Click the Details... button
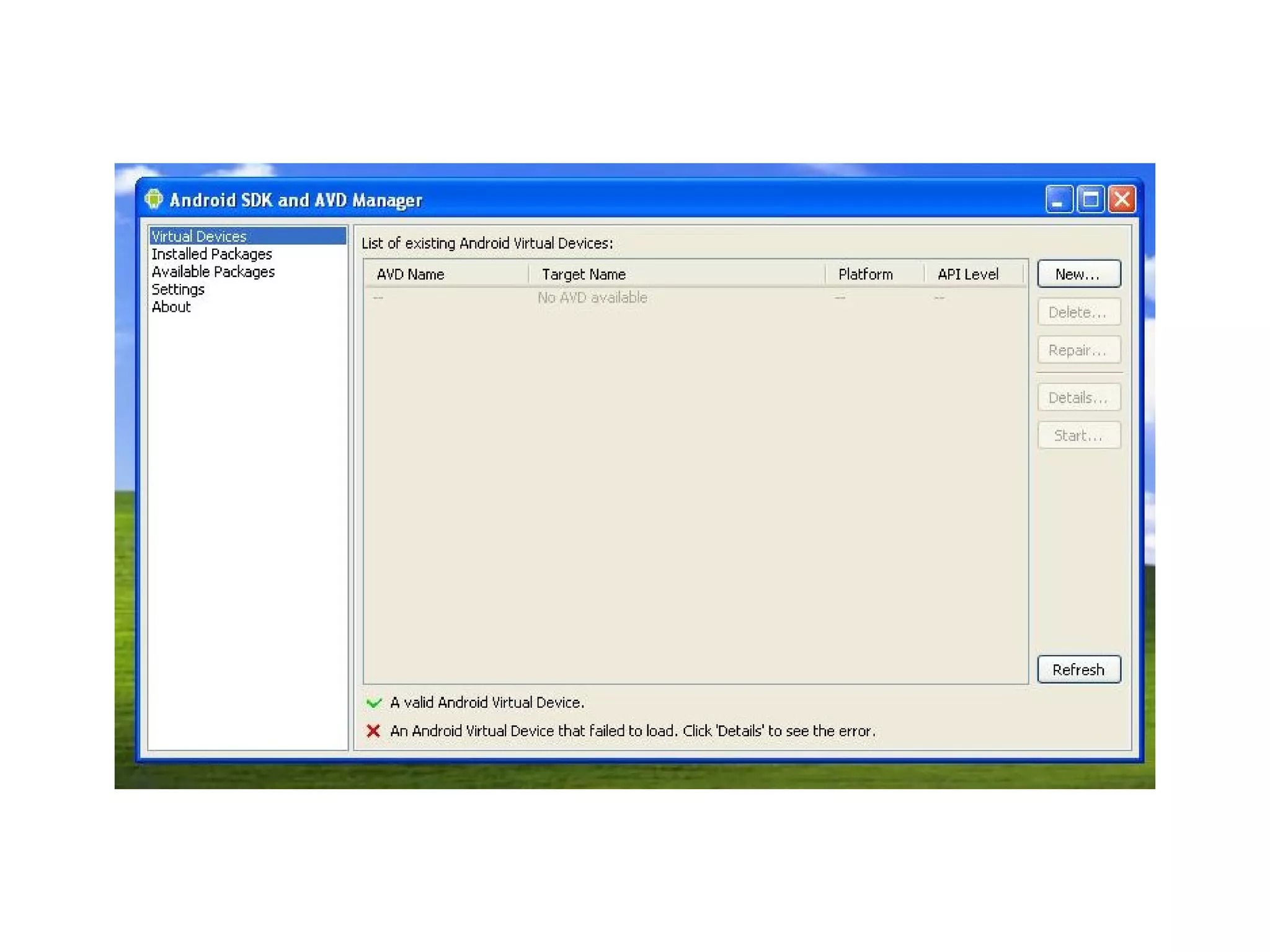Image resolution: width=1270 pixels, height=952 pixels. click(x=1078, y=397)
